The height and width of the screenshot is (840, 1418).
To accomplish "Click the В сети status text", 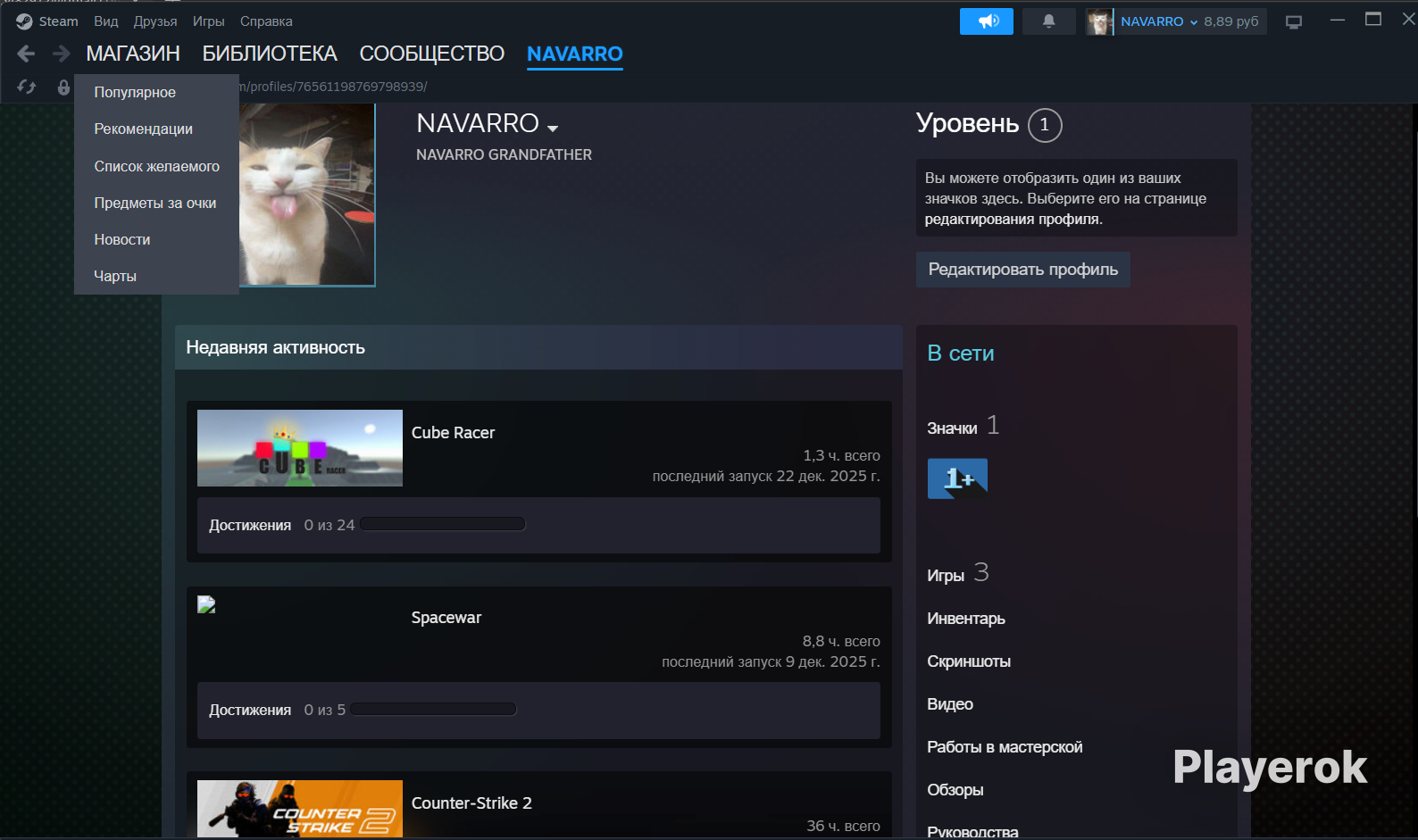I will (961, 353).
